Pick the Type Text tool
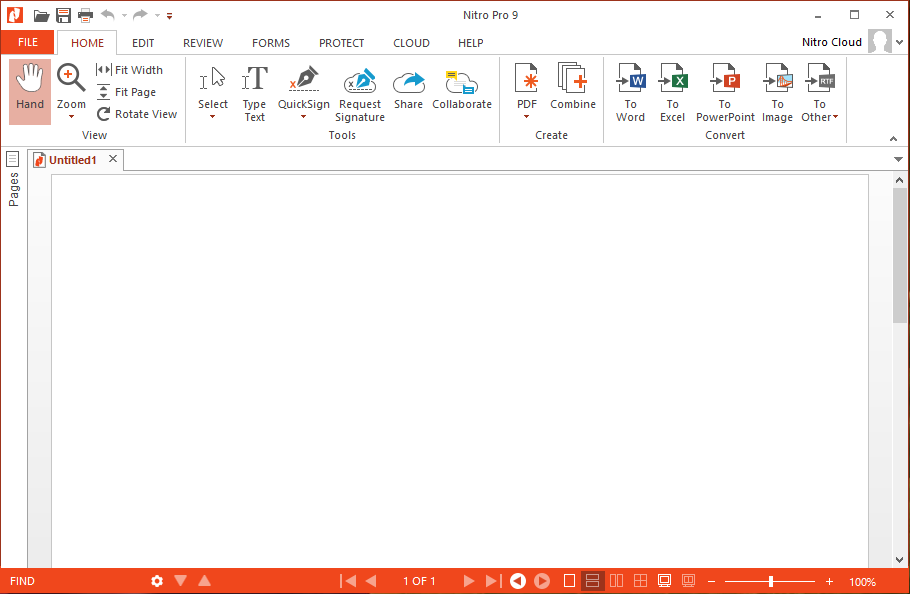910x594 pixels. (254, 93)
